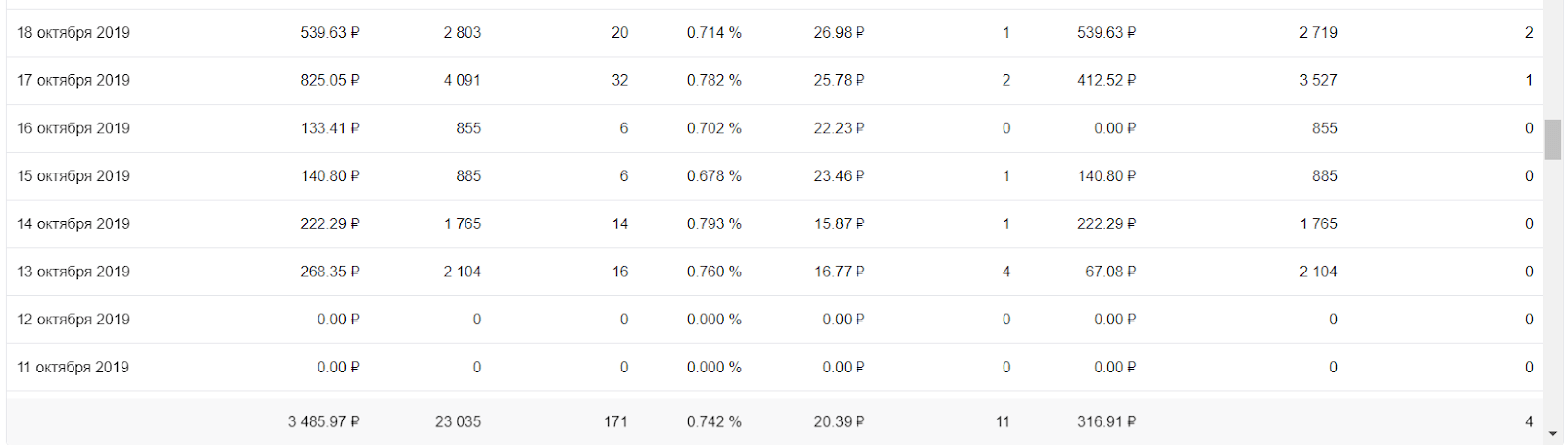Select the 17 октября 2019 row date
The width and height of the screenshot is (1568, 445).
73,81
